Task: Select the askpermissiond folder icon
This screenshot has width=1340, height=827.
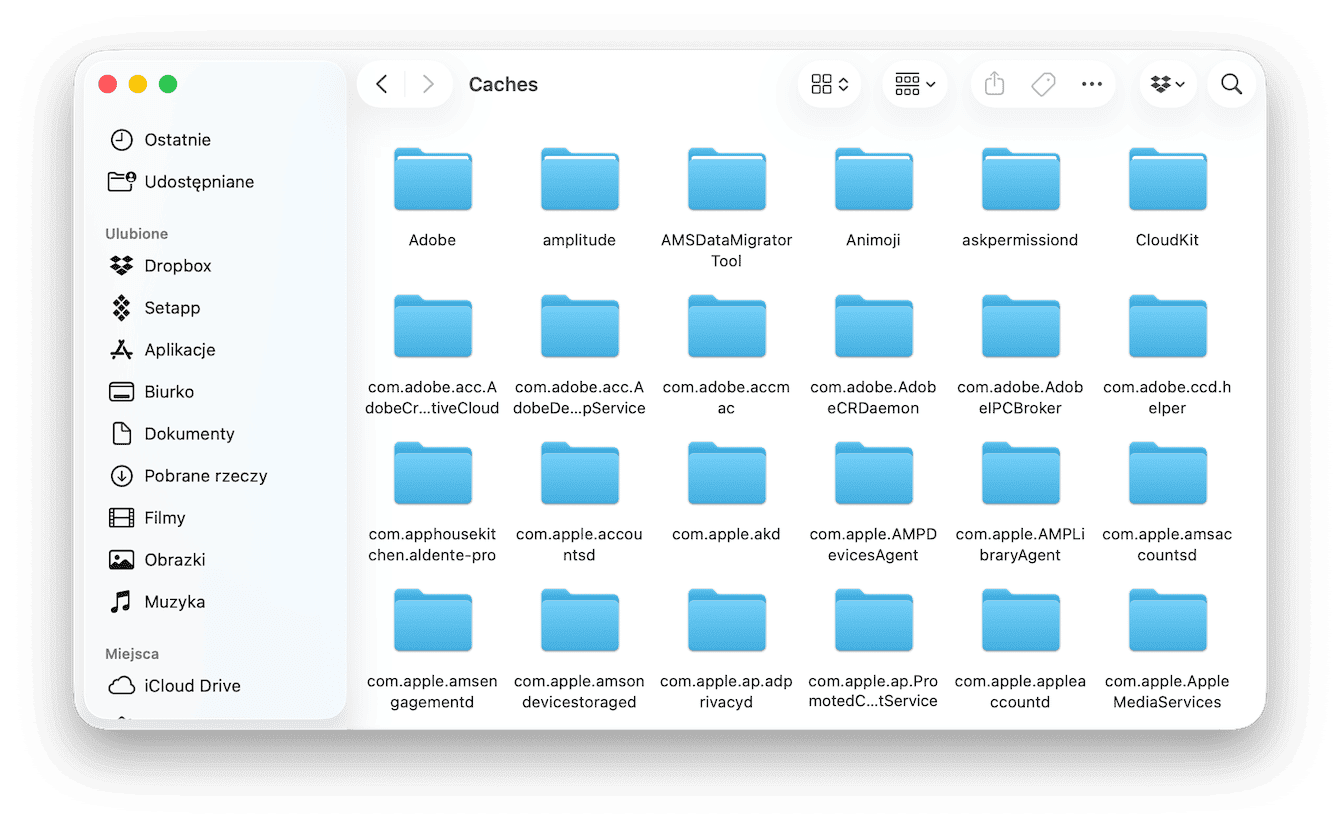Action: 1021,180
